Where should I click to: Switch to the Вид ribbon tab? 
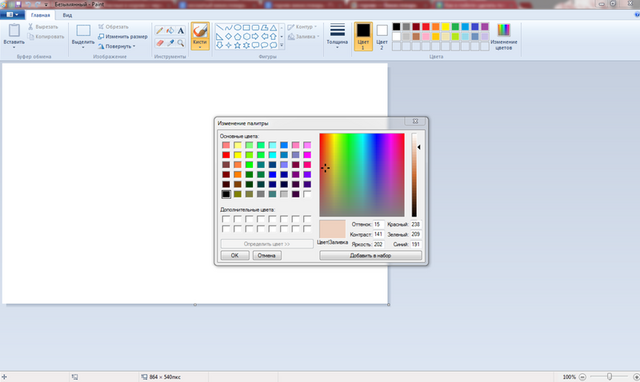(67, 15)
